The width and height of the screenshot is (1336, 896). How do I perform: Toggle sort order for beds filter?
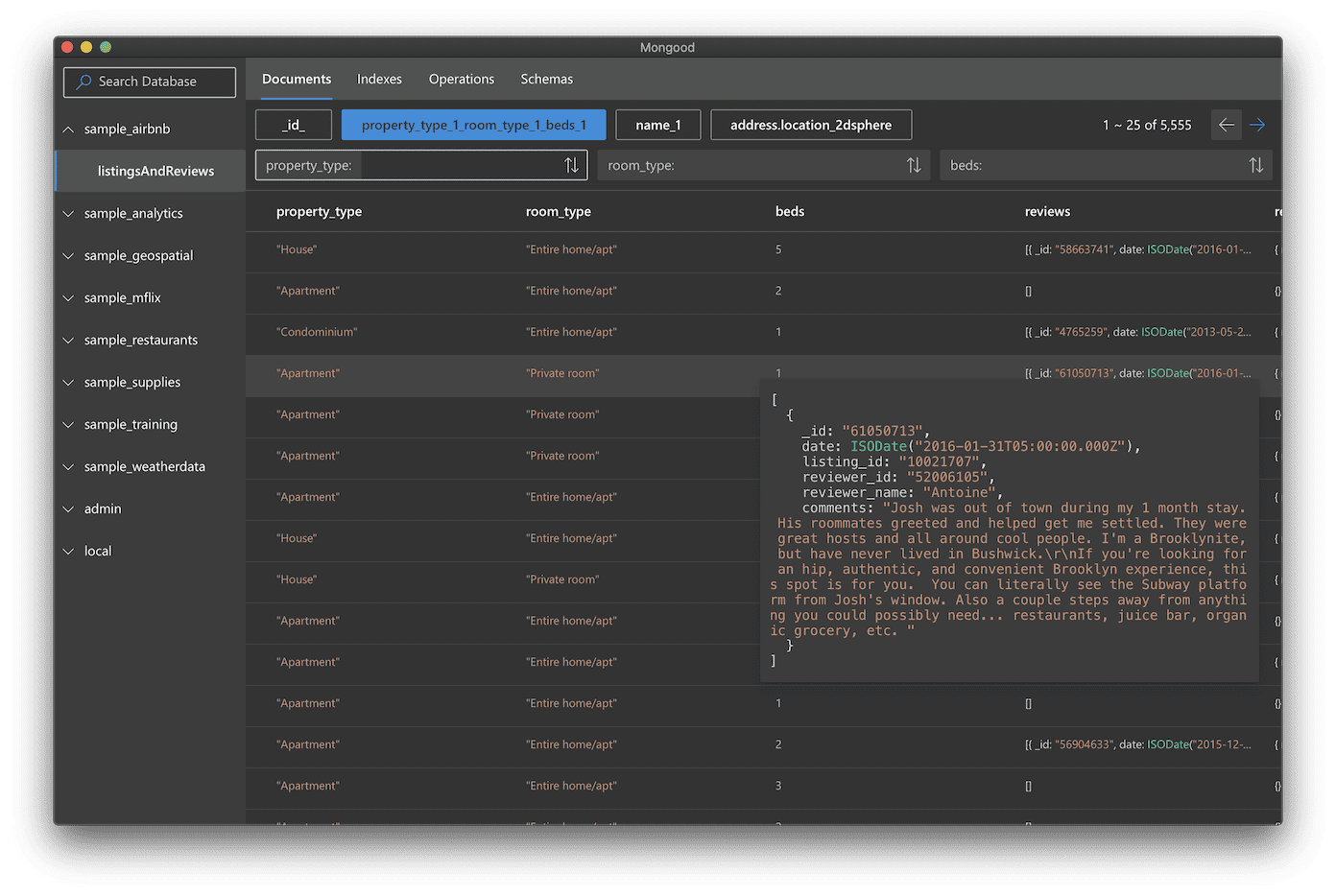pyautogui.click(x=1256, y=165)
